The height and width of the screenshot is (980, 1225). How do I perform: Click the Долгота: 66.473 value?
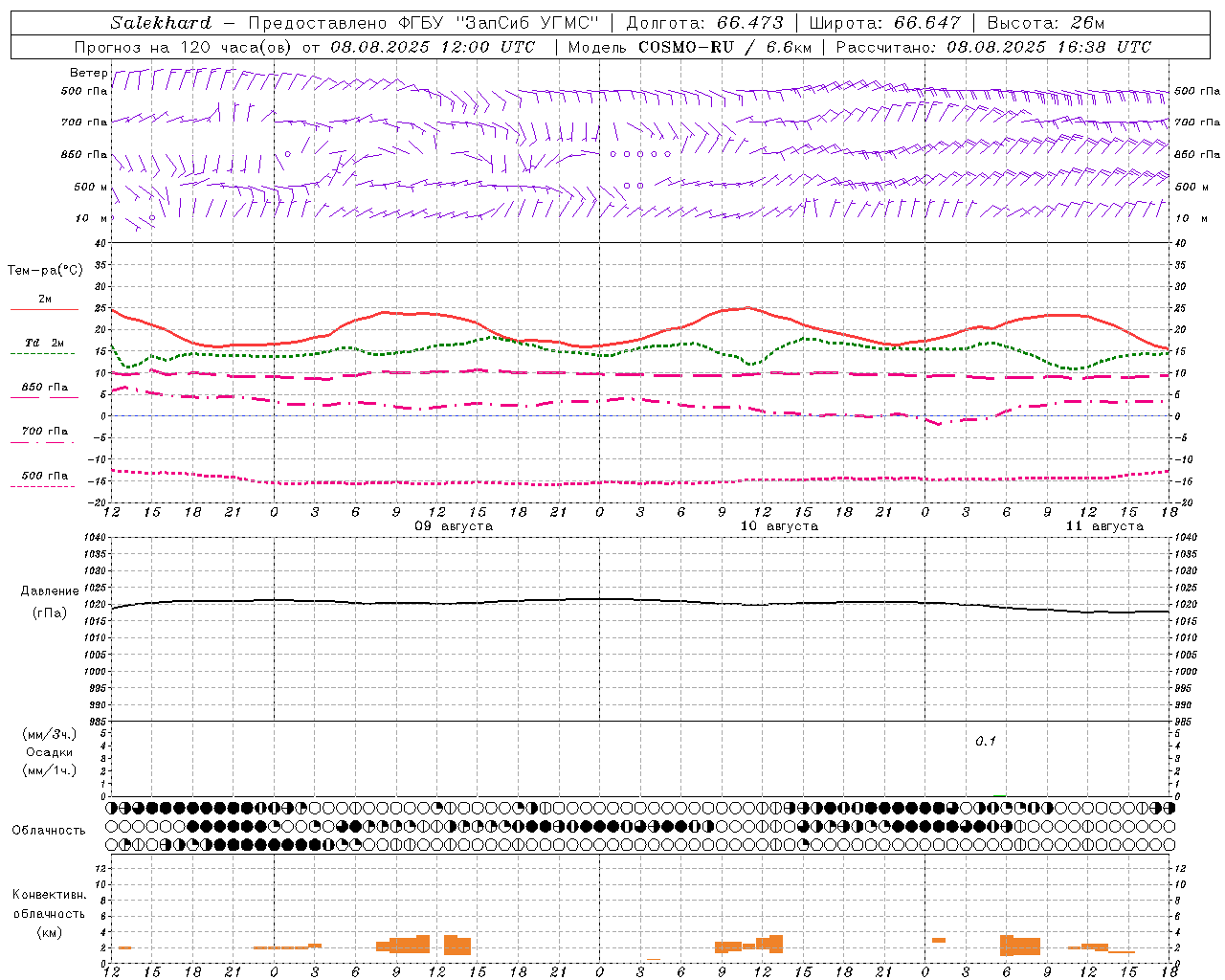click(x=704, y=23)
